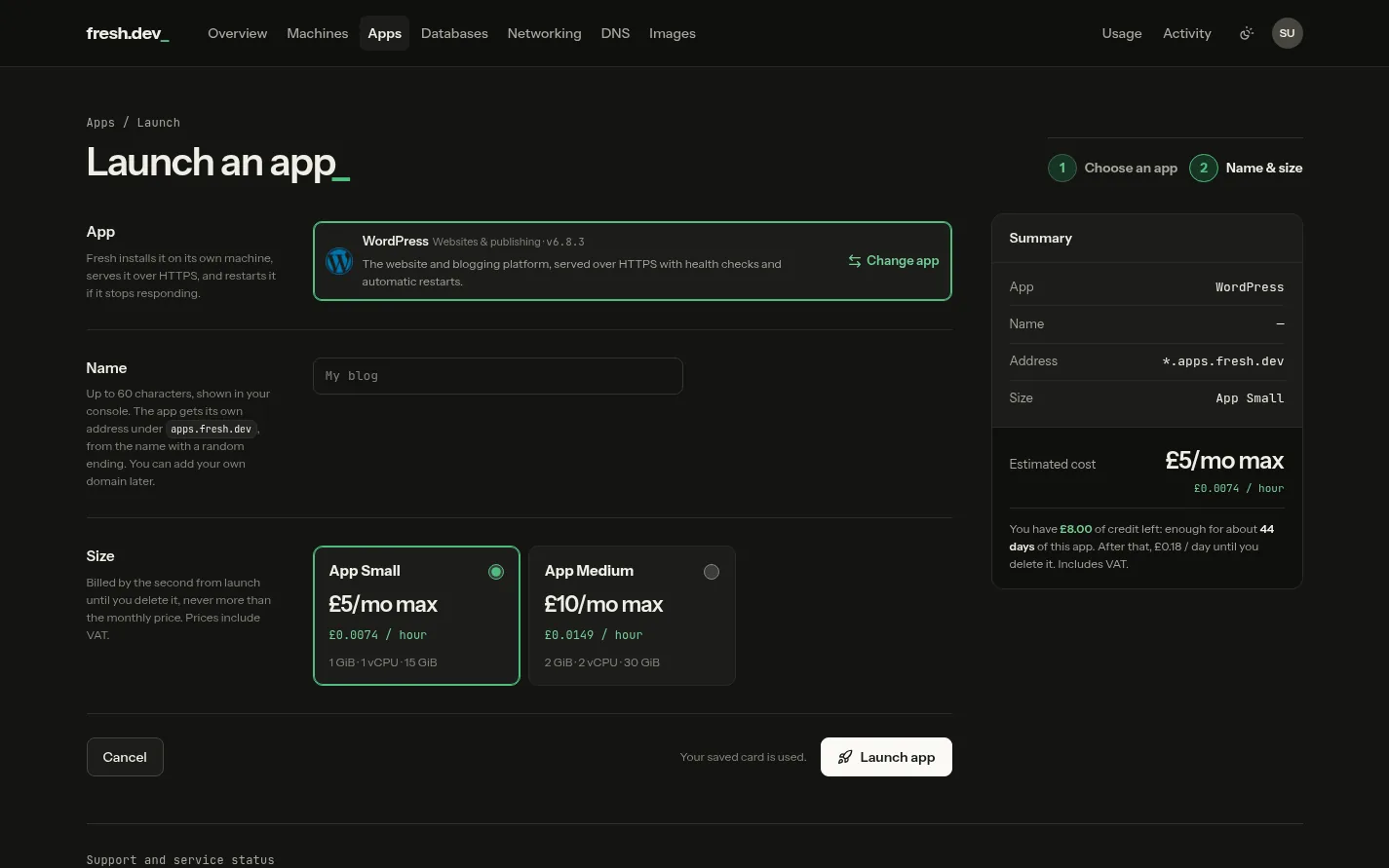Click the Launch breadcrumb text

pos(159,123)
